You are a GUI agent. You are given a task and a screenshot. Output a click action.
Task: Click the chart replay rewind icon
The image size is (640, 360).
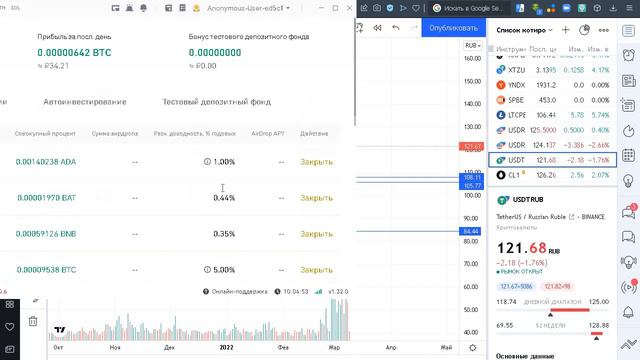[377, 28]
